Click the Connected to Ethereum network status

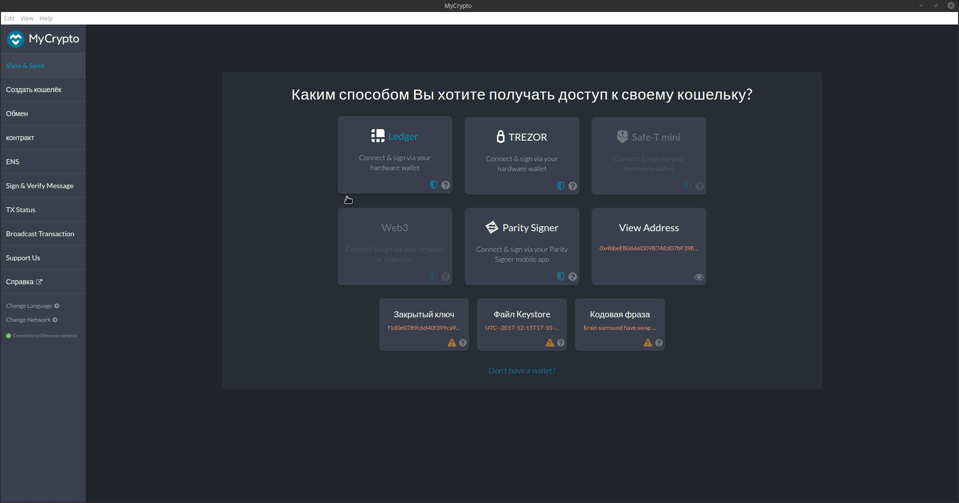[x=42, y=335]
